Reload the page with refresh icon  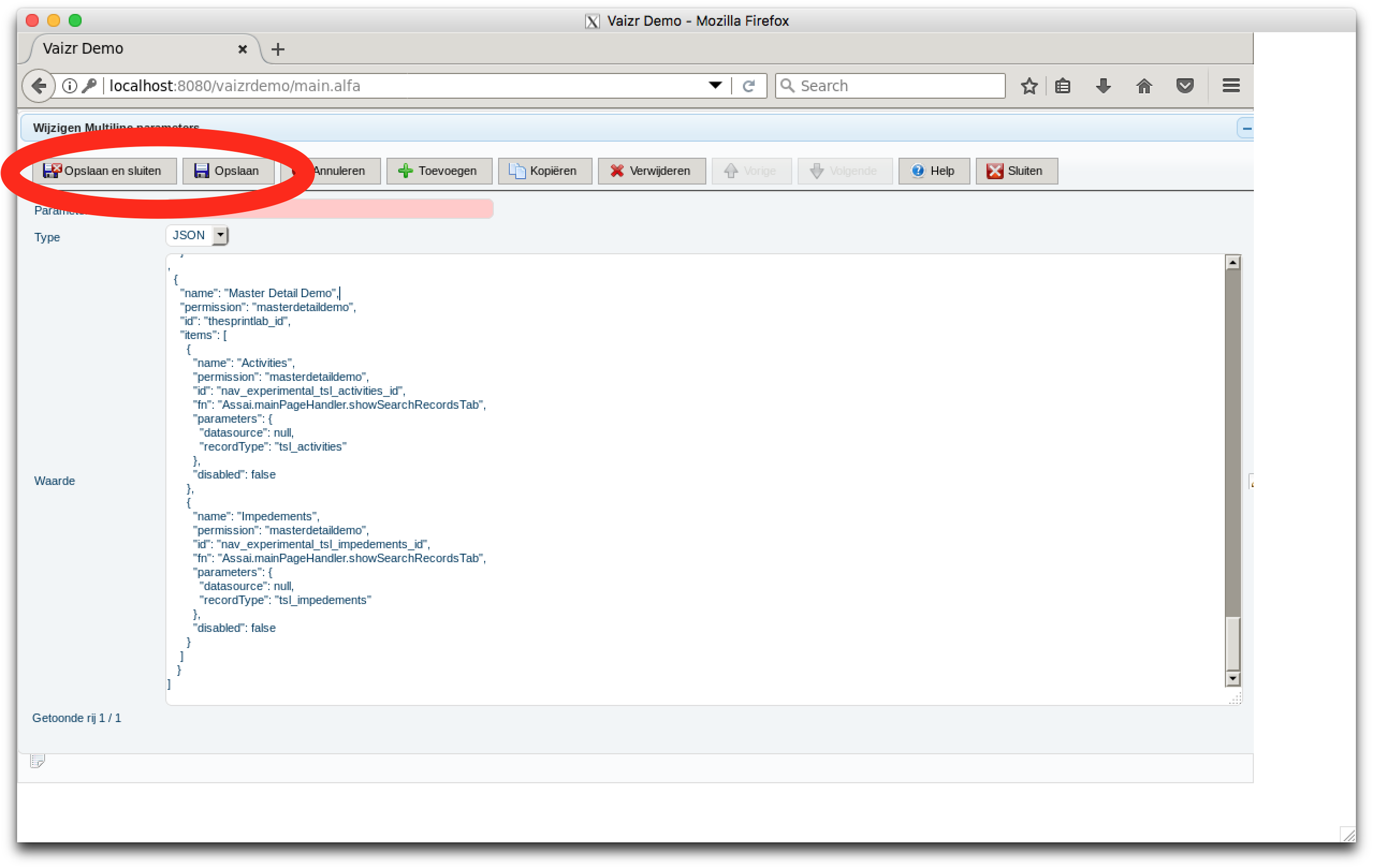coord(749,86)
